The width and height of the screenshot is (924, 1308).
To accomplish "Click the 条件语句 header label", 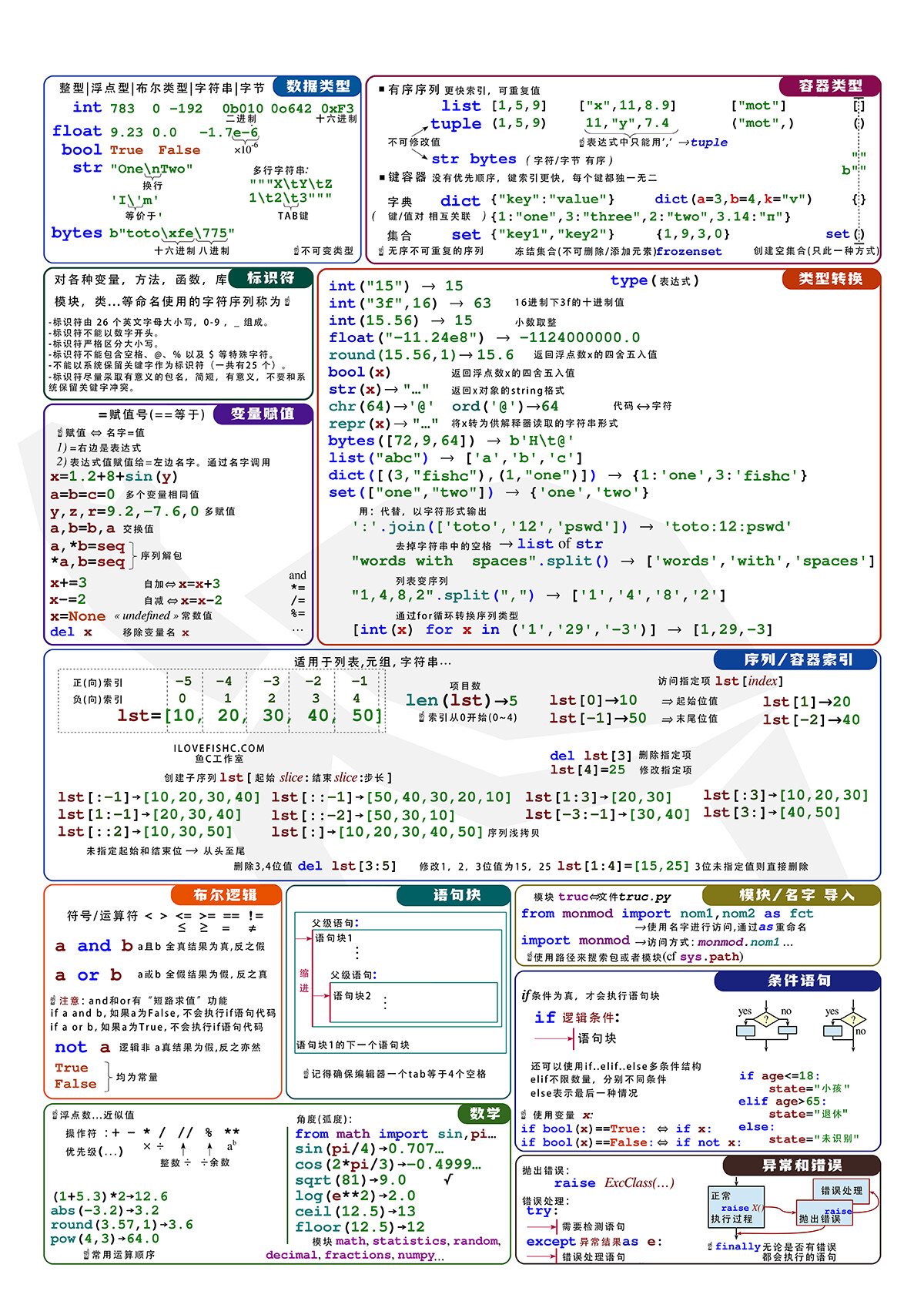I will [798, 981].
